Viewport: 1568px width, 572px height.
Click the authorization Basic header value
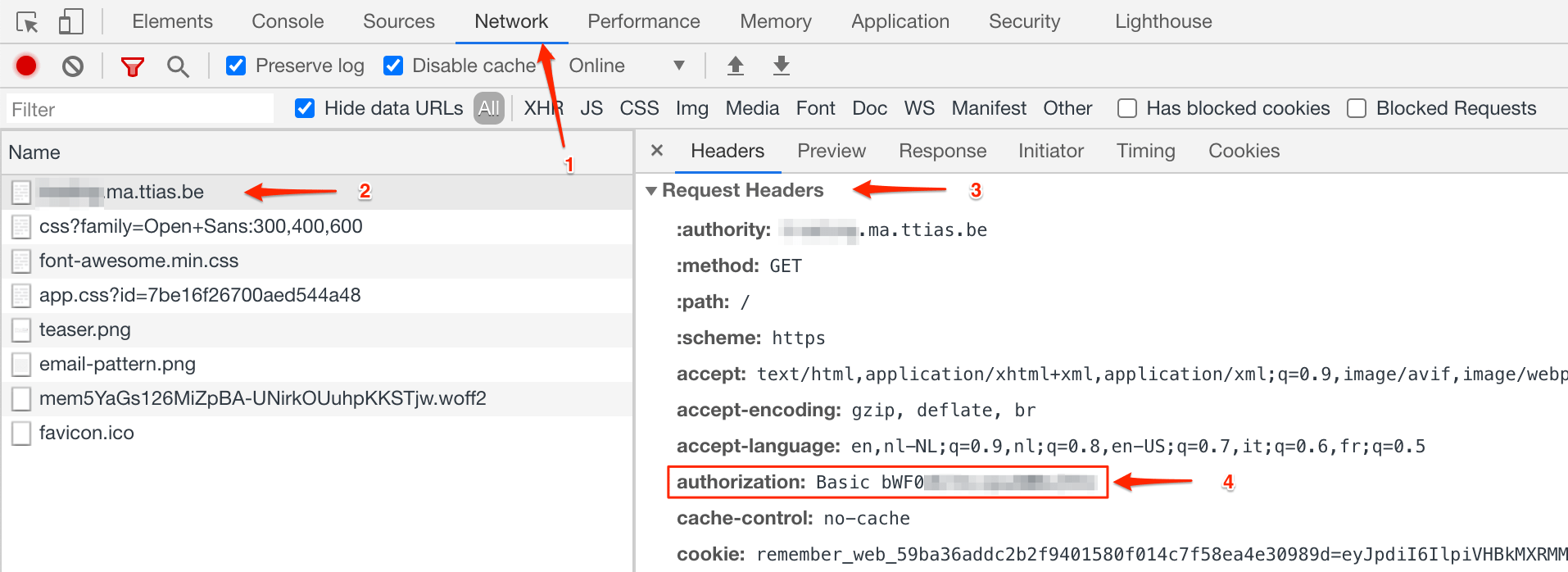point(956,482)
